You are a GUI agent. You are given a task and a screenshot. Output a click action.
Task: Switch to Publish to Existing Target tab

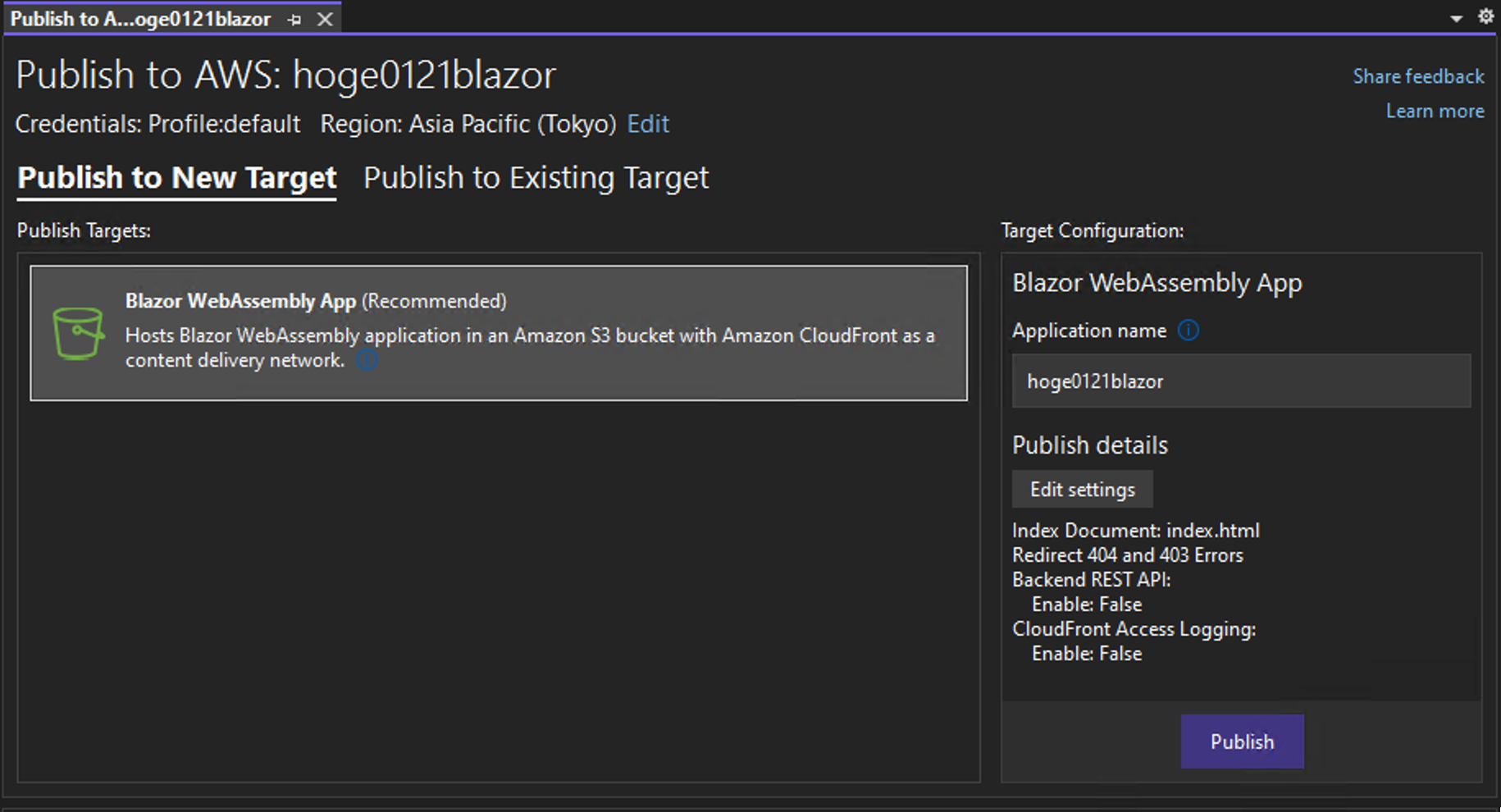[536, 178]
